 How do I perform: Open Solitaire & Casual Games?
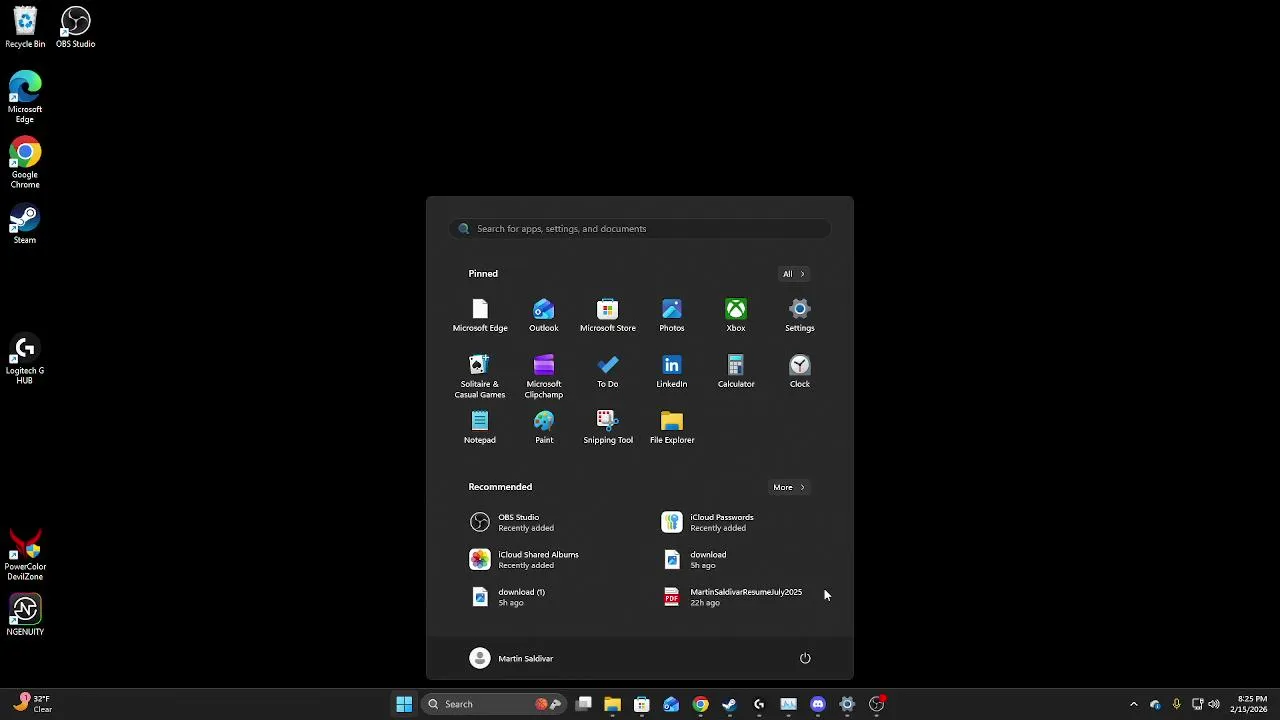click(x=480, y=377)
